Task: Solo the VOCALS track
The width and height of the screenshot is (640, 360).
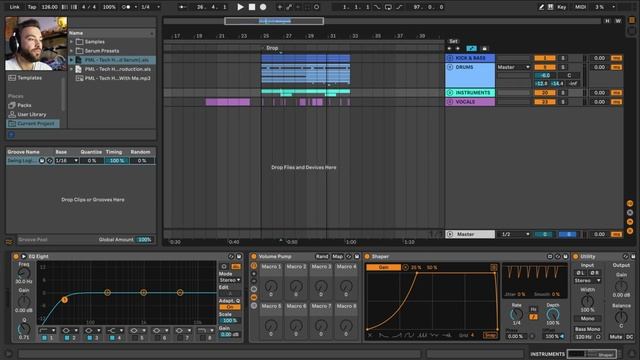Action: point(562,102)
